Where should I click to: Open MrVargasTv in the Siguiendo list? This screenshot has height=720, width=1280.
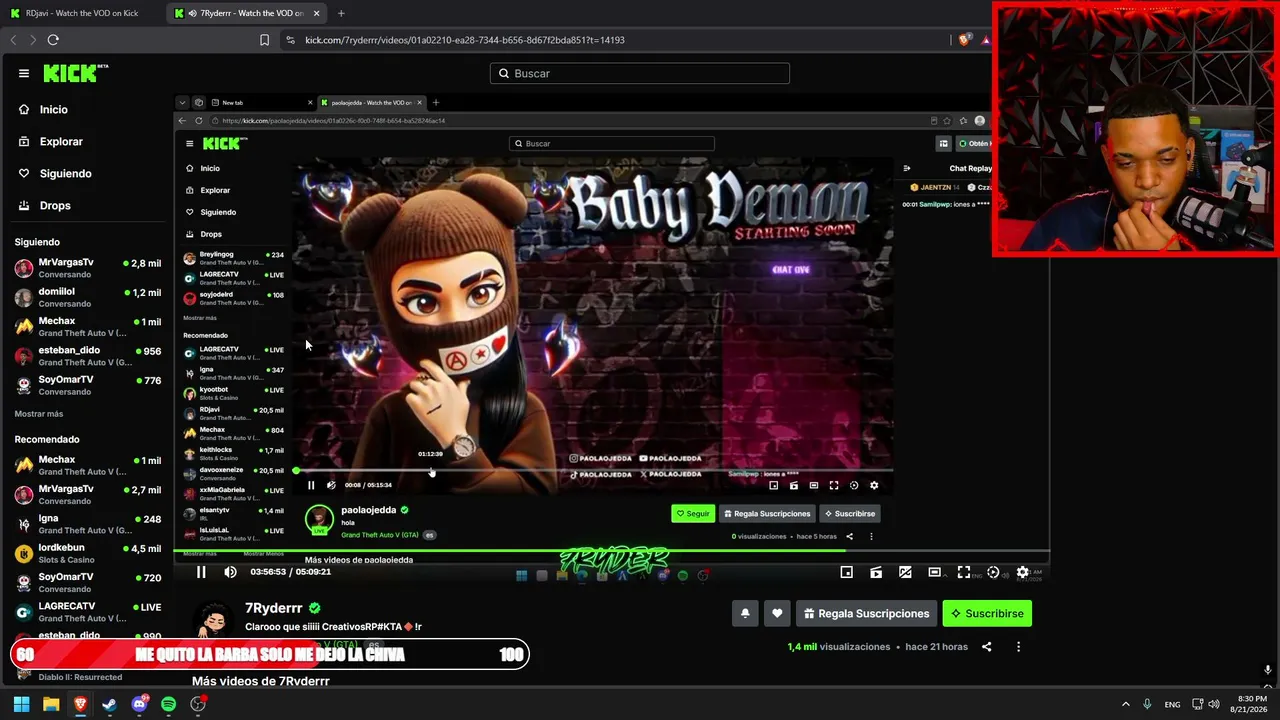click(88, 268)
